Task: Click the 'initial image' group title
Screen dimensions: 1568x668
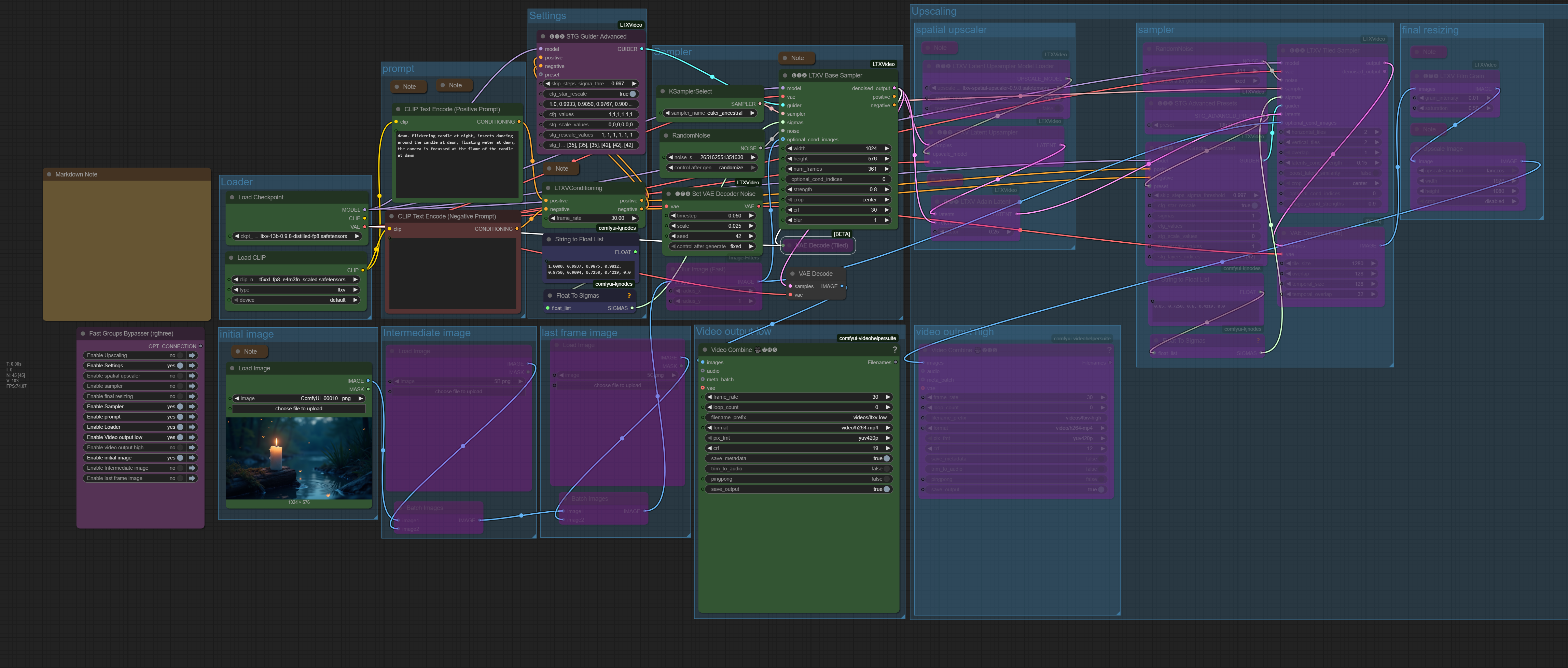Action: click(247, 334)
